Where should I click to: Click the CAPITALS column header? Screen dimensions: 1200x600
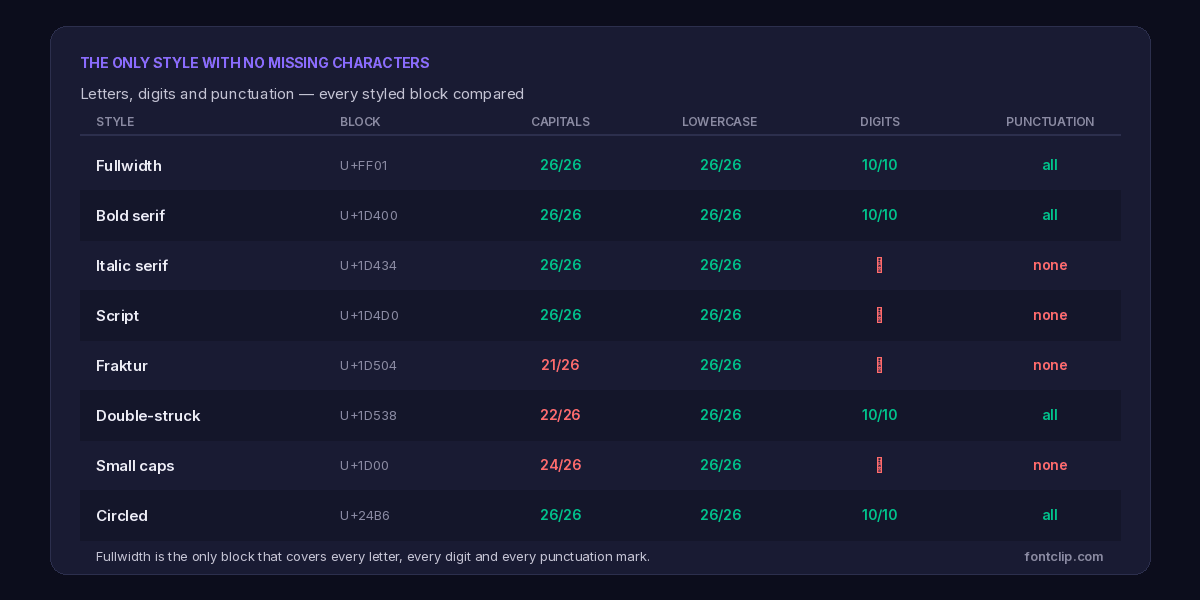[x=560, y=122]
